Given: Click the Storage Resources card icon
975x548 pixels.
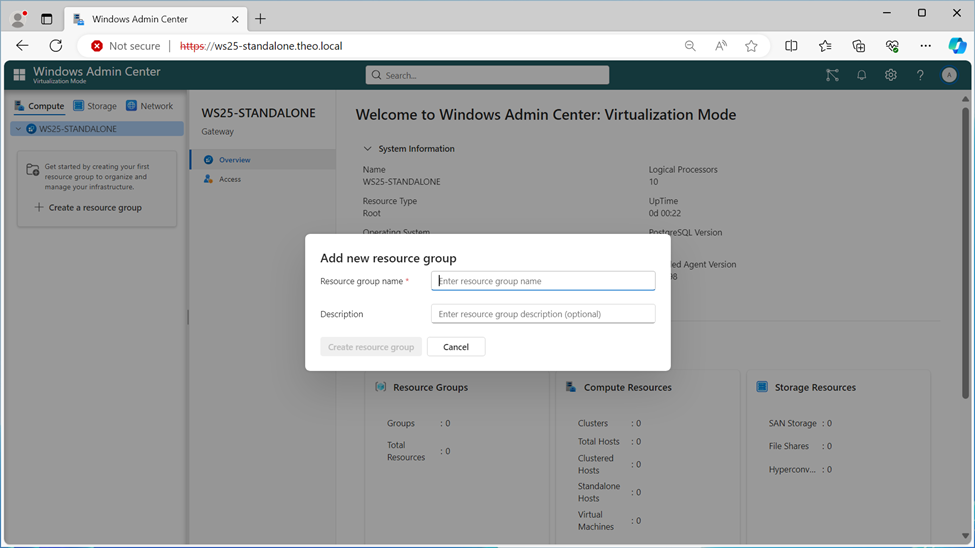Looking at the screenshot, I should coord(762,387).
